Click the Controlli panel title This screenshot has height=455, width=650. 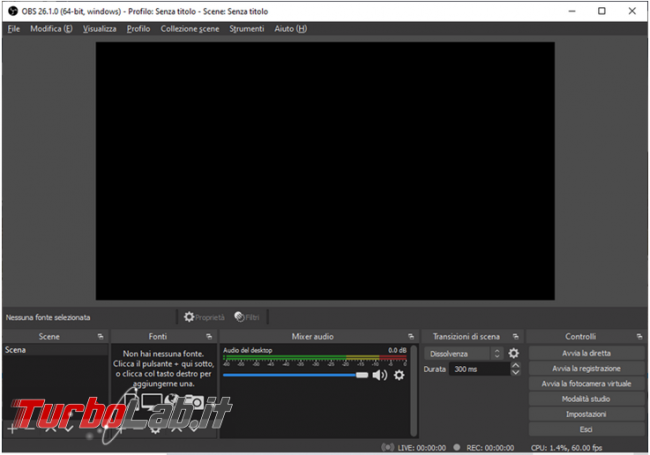580,336
